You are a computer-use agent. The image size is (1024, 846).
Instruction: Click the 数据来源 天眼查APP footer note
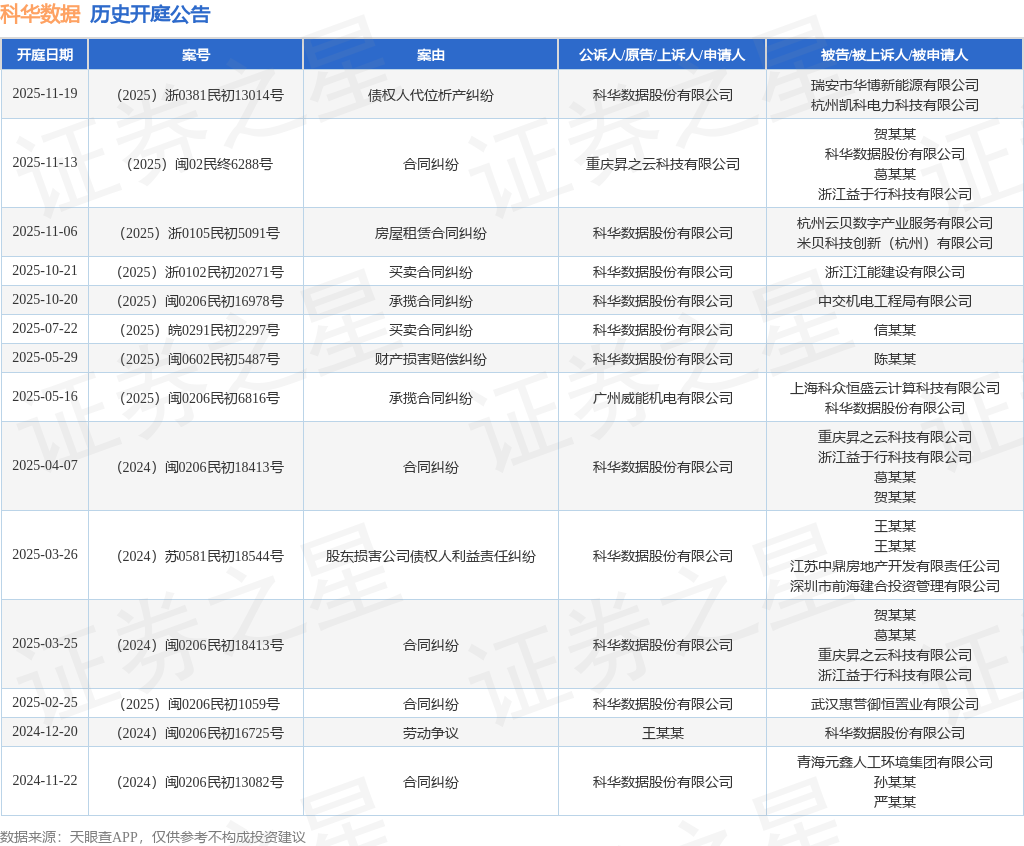tap(153, 837)
